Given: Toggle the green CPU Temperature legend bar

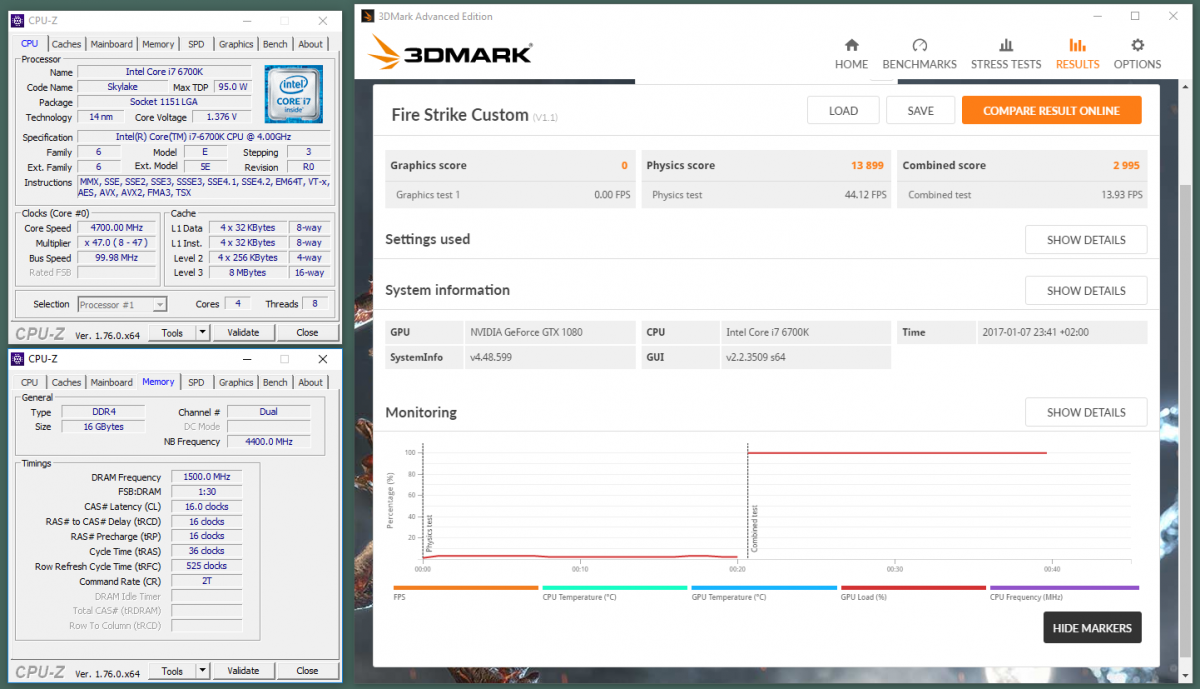Looking at the screenshot, I should [x=614, y=588].
